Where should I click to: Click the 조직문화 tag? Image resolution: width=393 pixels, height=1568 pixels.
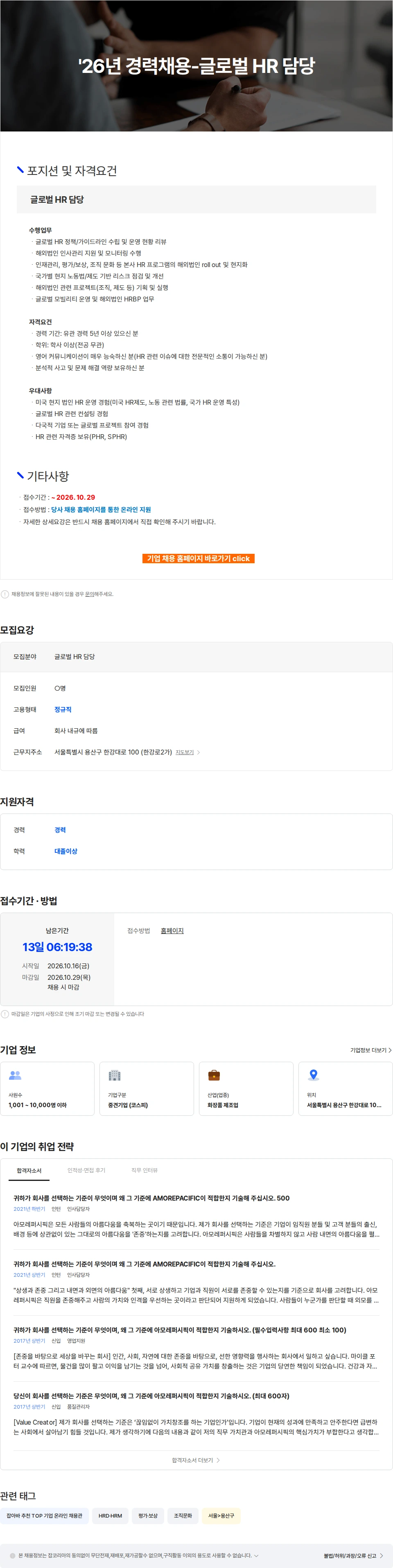[183, 1516]
